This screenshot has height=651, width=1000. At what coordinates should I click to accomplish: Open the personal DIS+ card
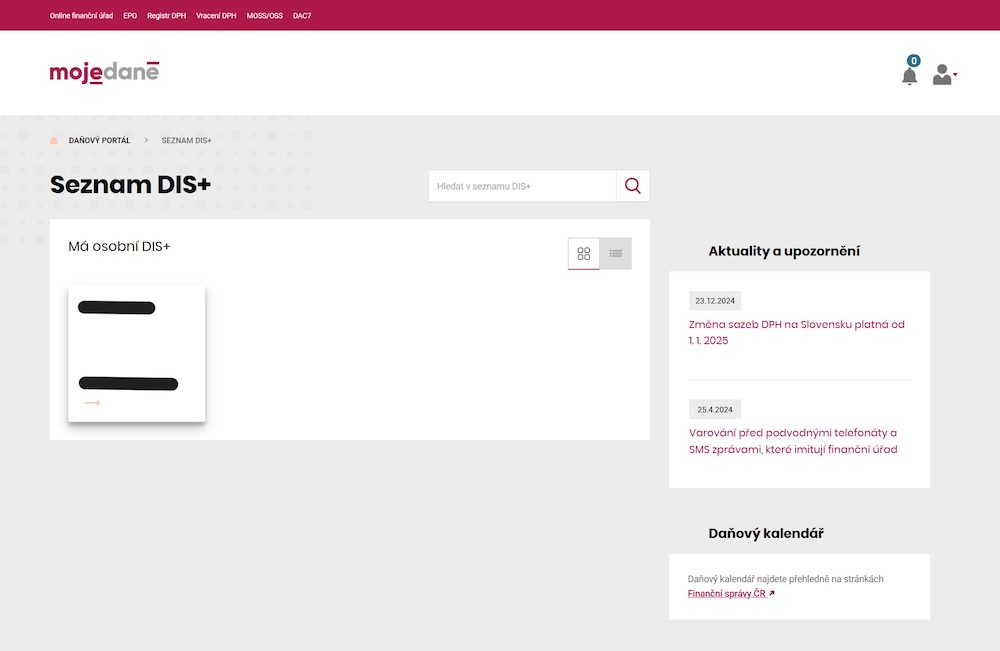[x=136, y=353]
